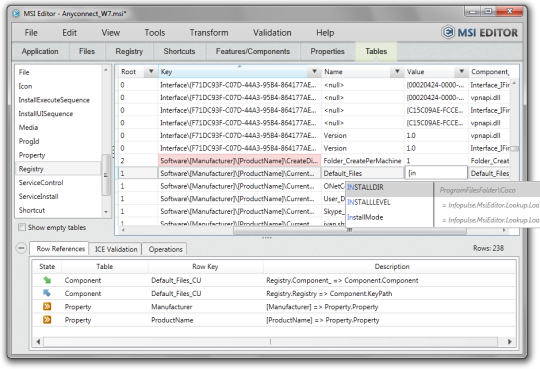Click the orange state icon in ProductName row
This screenshot has height=369, width=540.
click(x=47, y=320)
